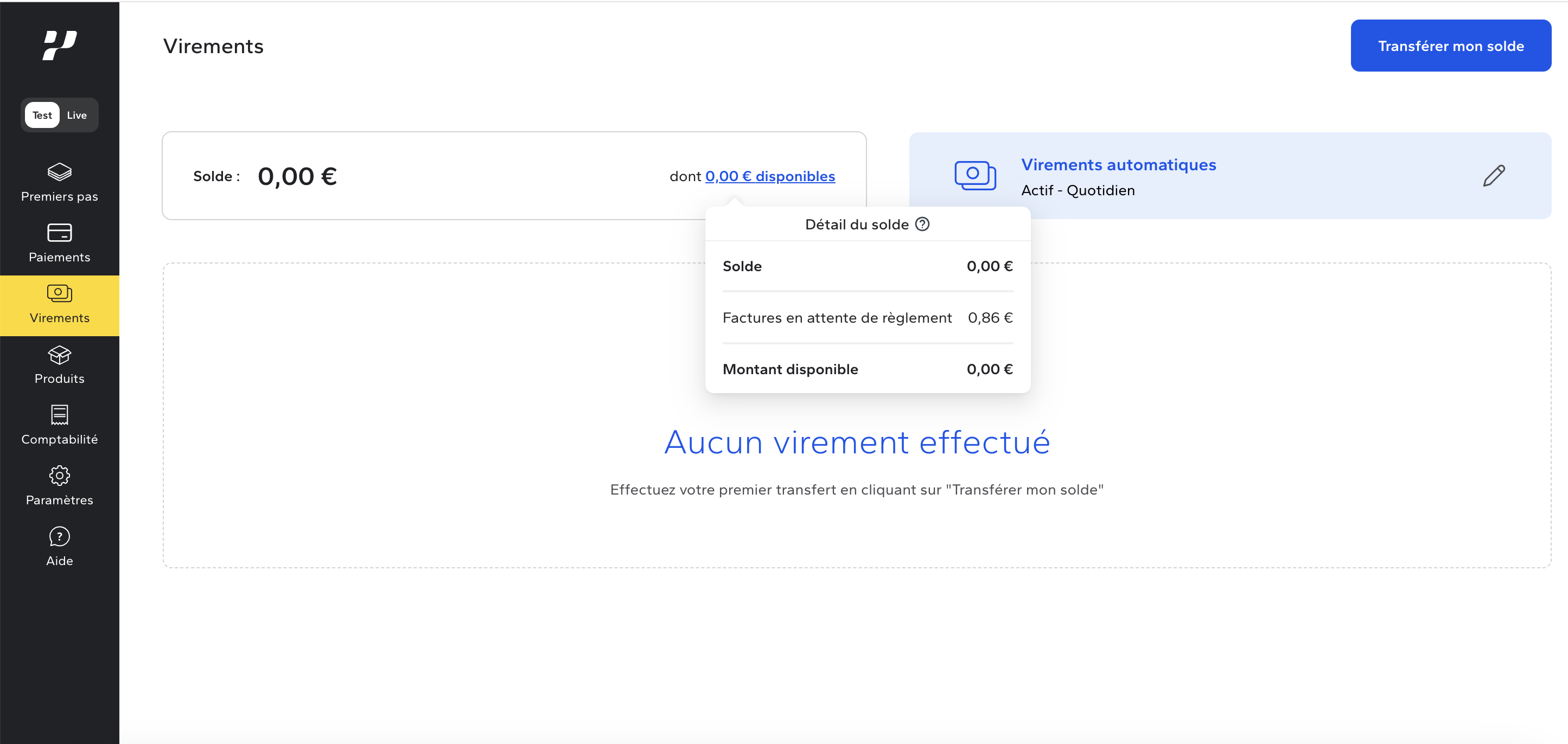Viewport: 1568px width, 744px height.
Task: Open the 0,00 € disponibles link
Action: [770, 176]
